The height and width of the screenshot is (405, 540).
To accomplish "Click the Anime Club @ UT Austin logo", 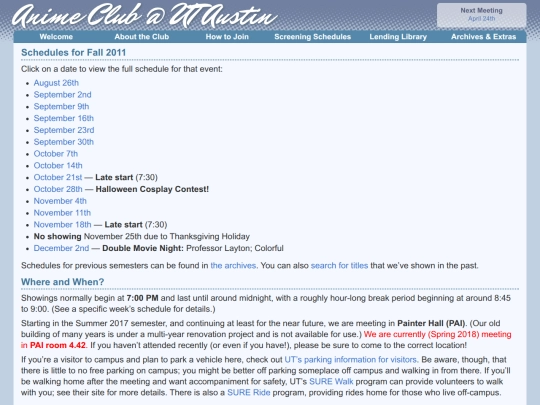I will (145, 15).
